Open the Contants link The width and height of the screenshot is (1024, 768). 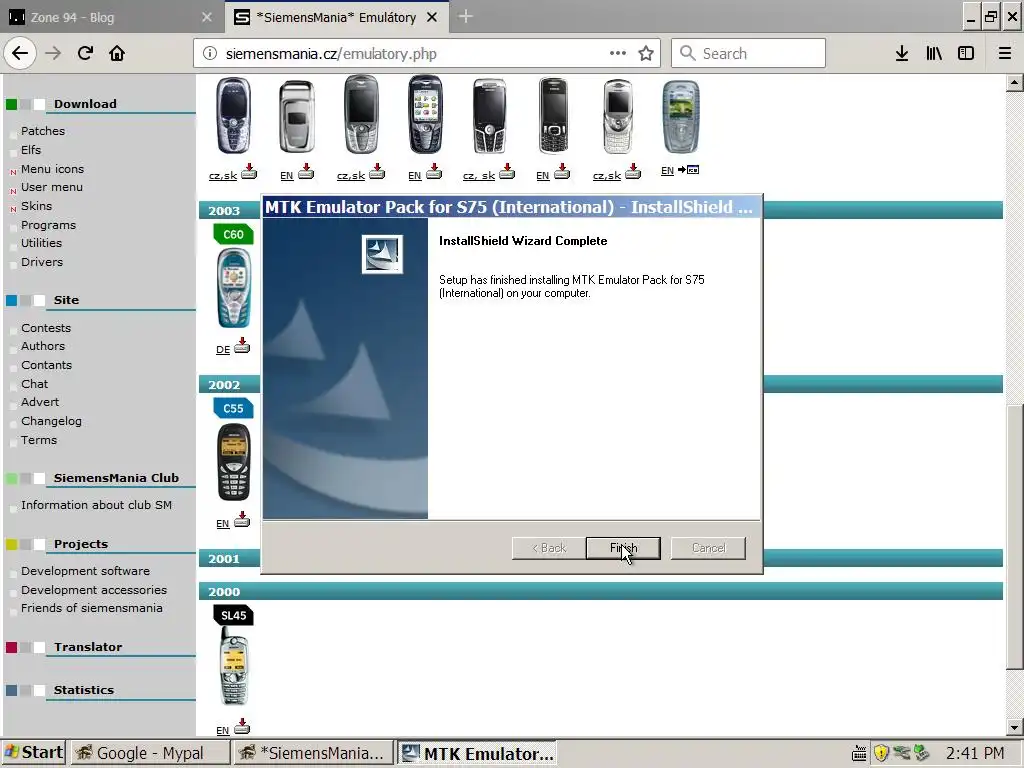(x=46, y=364)
